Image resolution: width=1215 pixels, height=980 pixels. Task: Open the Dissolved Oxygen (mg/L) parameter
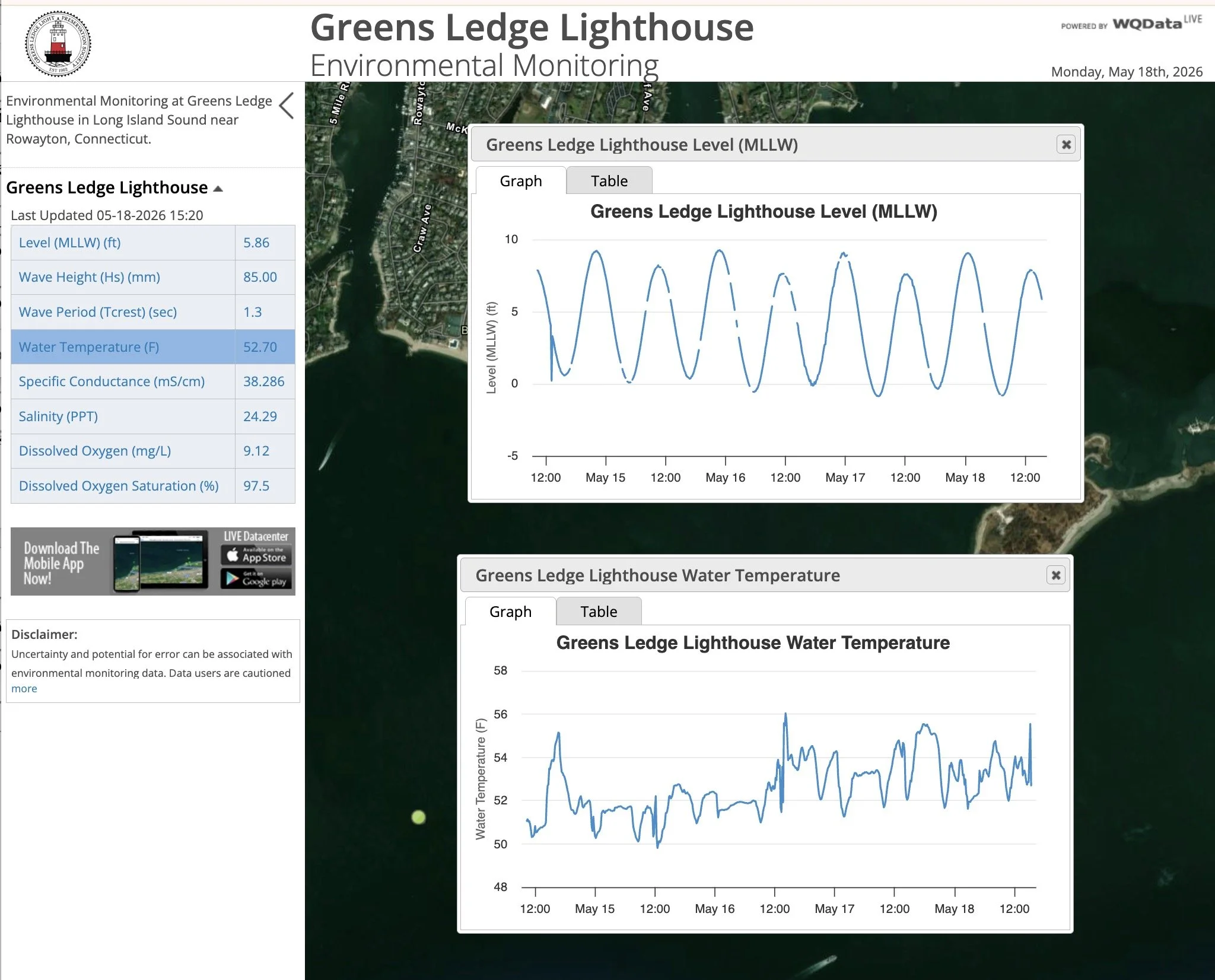coord(95,451)
